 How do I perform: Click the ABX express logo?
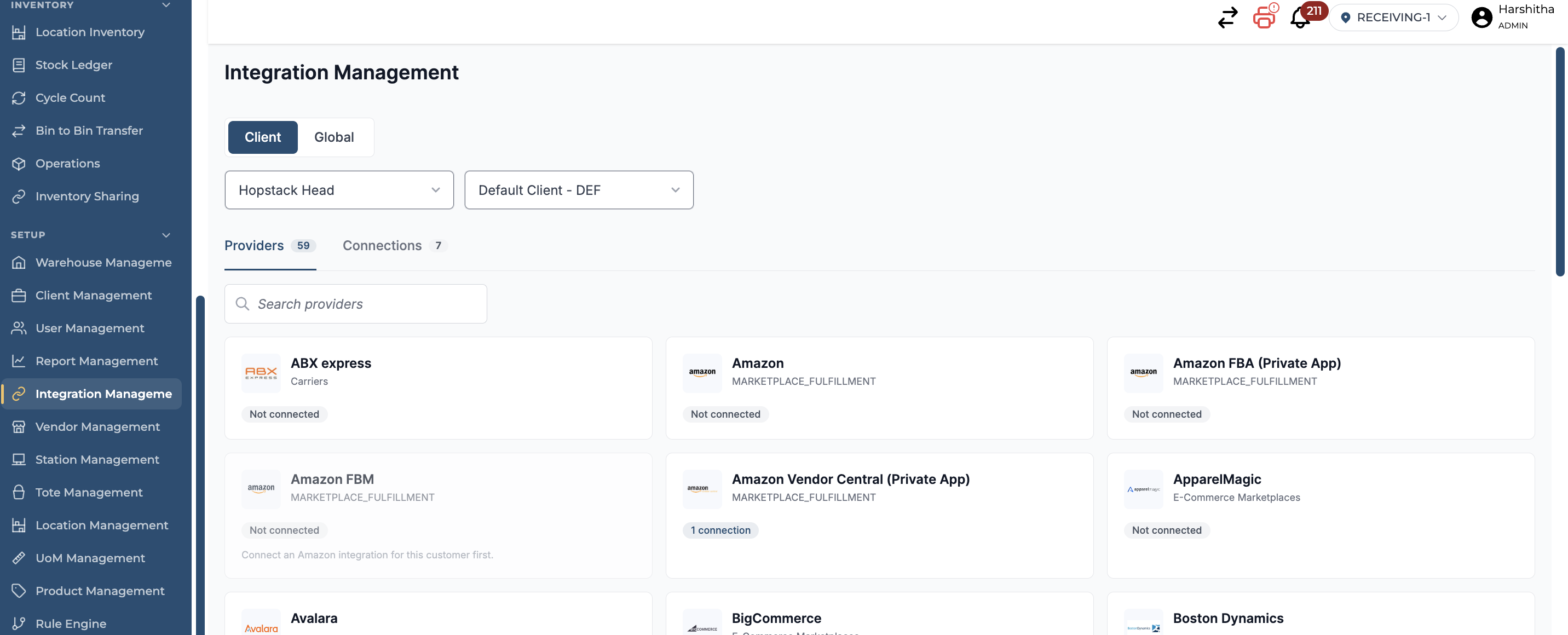click(x=261, y=373)
